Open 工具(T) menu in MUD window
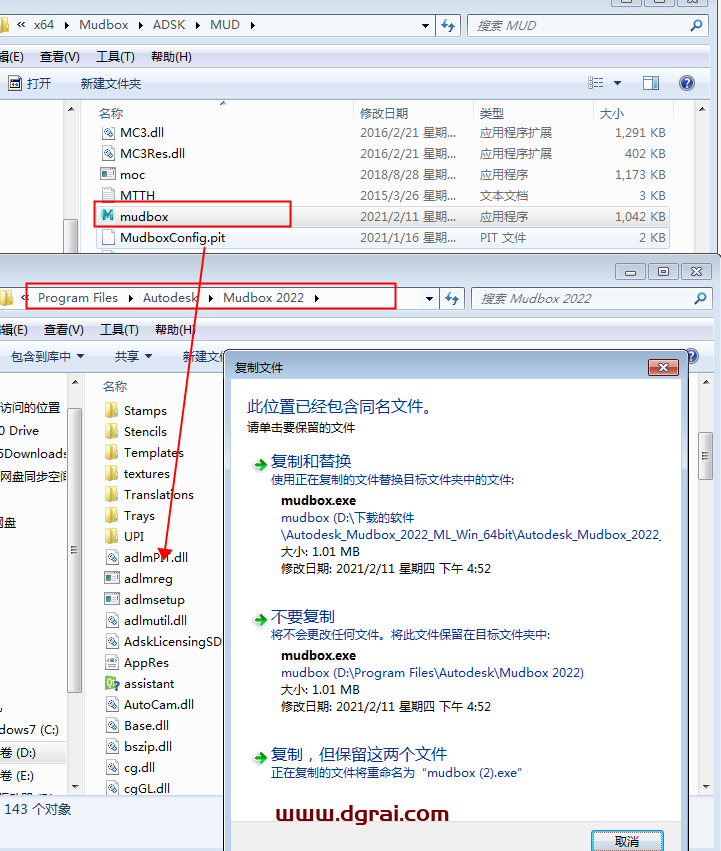Screen dimensions: 721x851 pos(115,57)
